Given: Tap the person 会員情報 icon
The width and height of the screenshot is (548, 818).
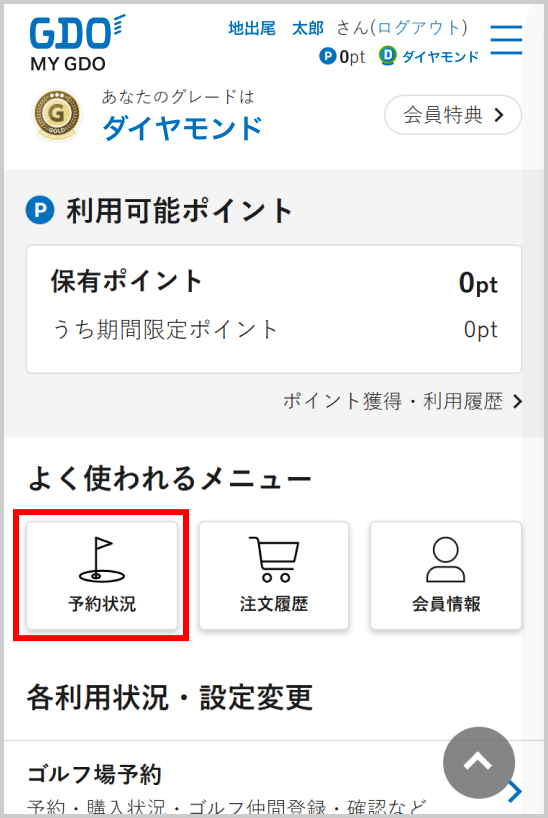Looking at the screenshot, I should point(445,559).
